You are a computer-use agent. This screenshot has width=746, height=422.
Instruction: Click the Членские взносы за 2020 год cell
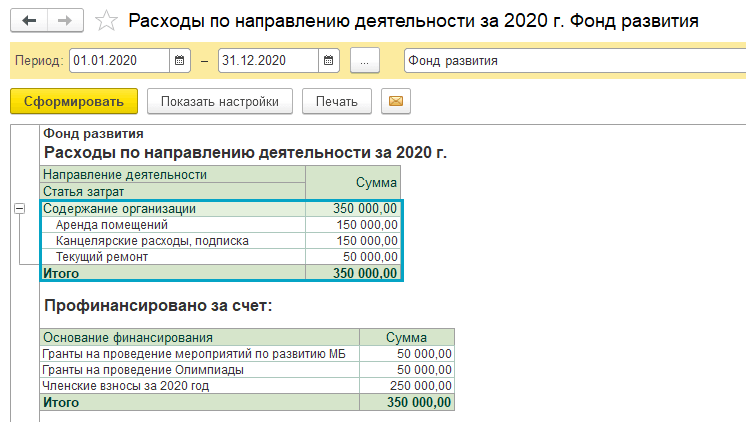(125, 385)
